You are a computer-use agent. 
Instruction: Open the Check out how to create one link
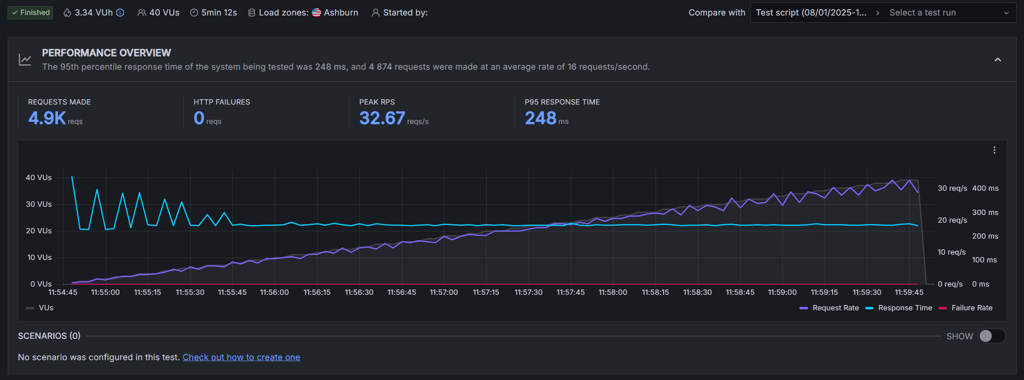click(x=242, y=357)
